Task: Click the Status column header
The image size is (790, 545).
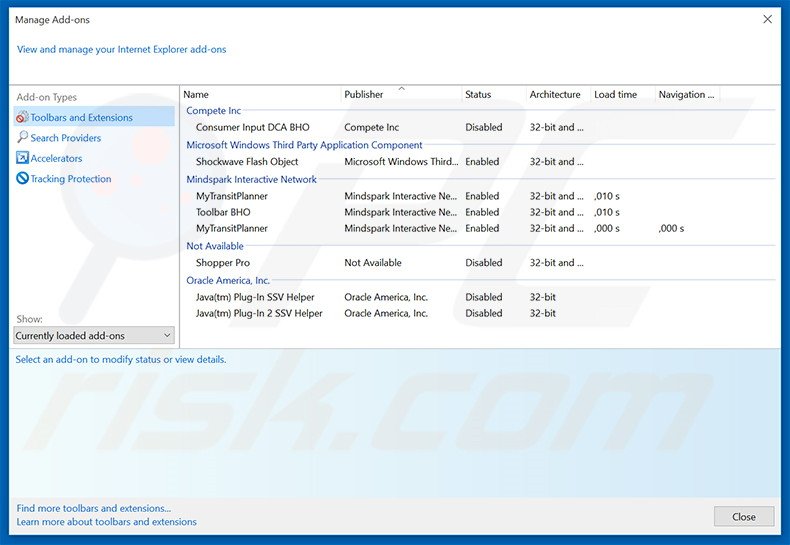Action: 478,95
